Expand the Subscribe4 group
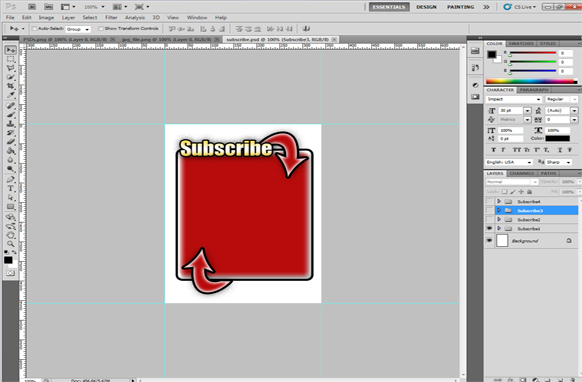The image size is (582, 382). pyautogui.click(x=499, y=201)
